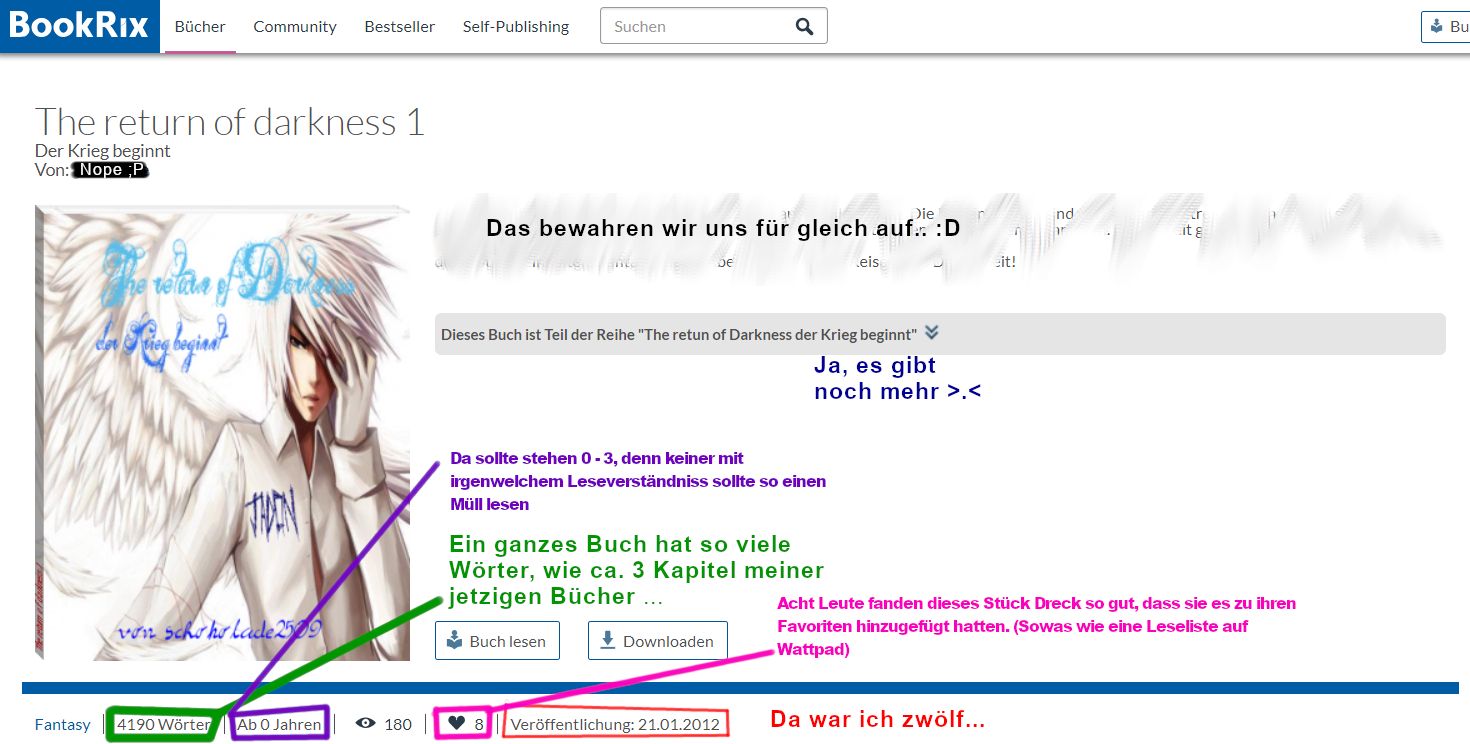Select the Bücher navigation tab

pos(200,27)
